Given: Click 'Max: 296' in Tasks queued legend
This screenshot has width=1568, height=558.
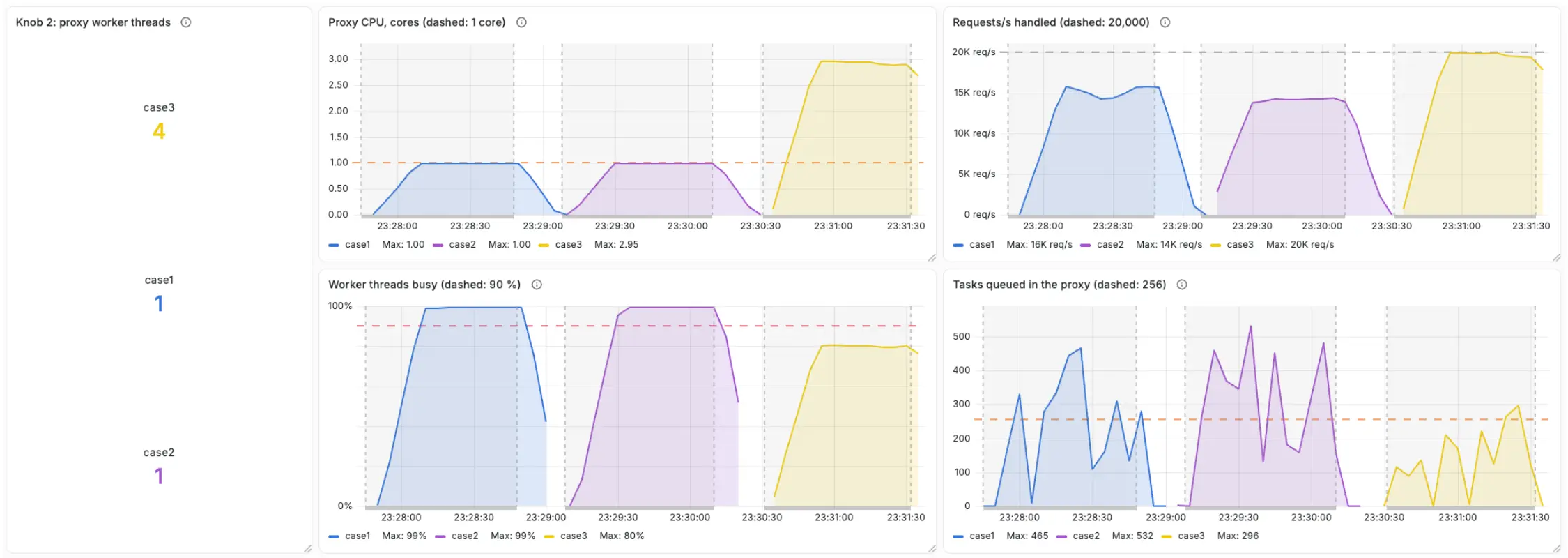Looking at the screenshot, I should (x=1238, y=536).
